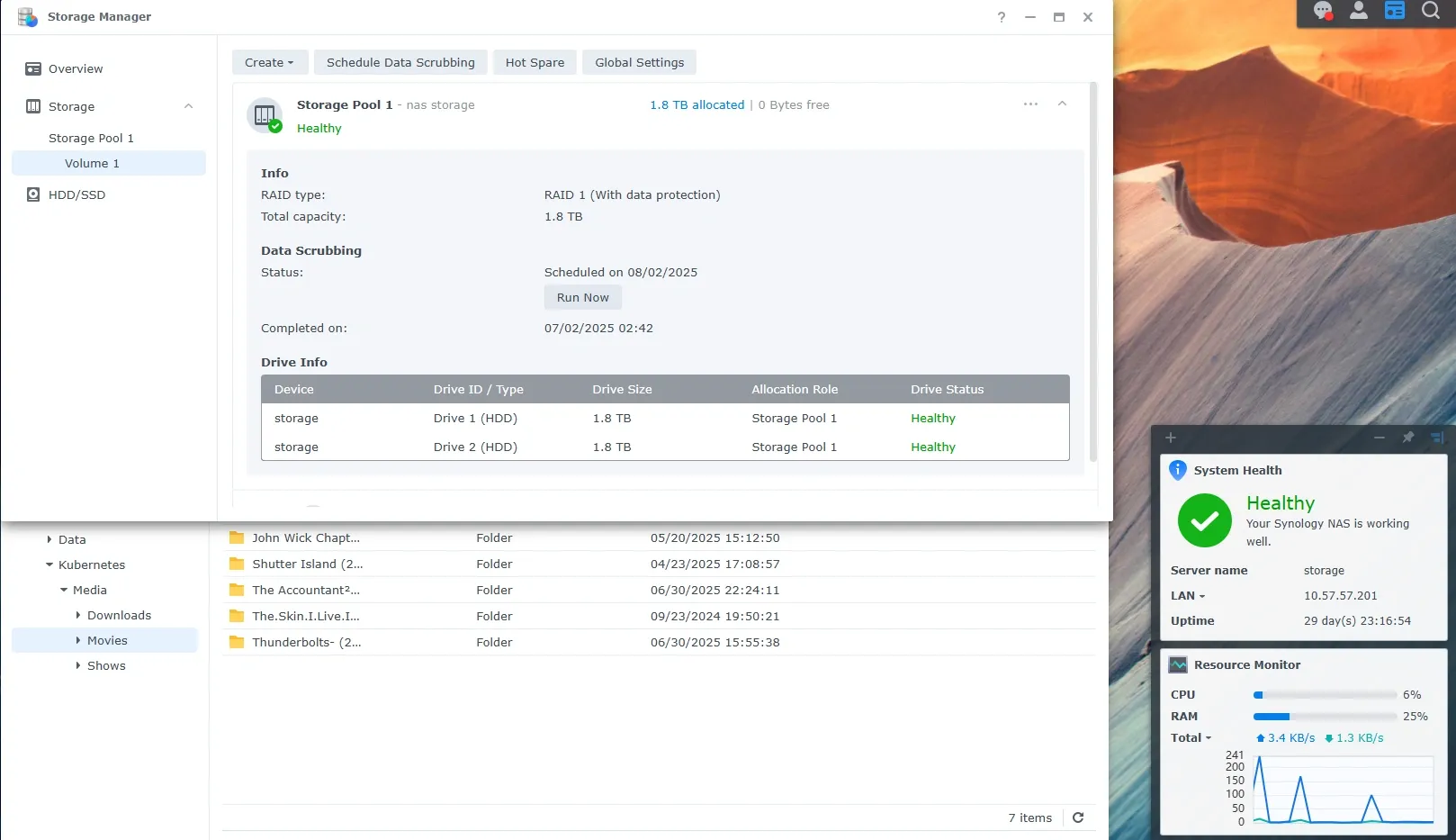Screen dimensions: 1456x840
Task: Open the Thunderbolts folder
Action: (306, 642)
